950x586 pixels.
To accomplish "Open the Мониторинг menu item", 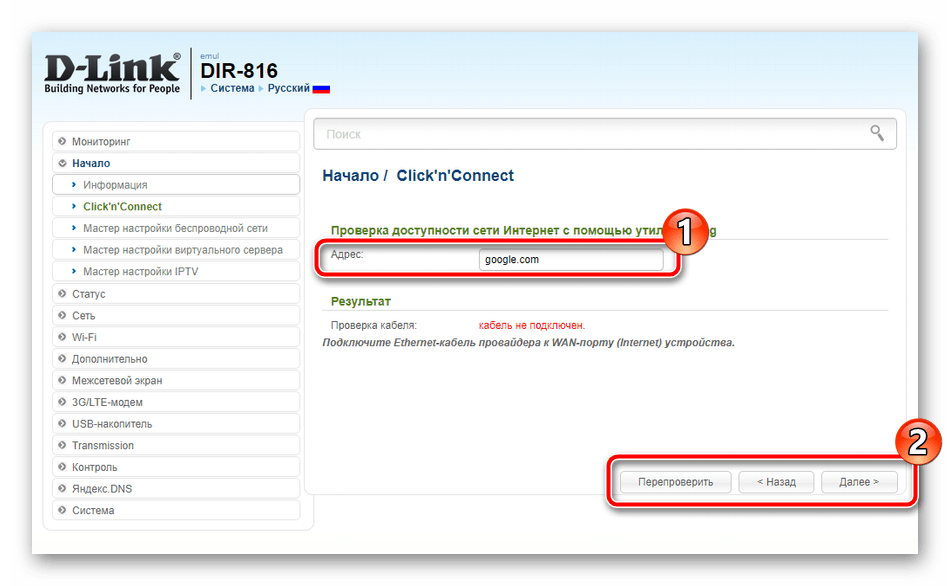I will 176,141.
